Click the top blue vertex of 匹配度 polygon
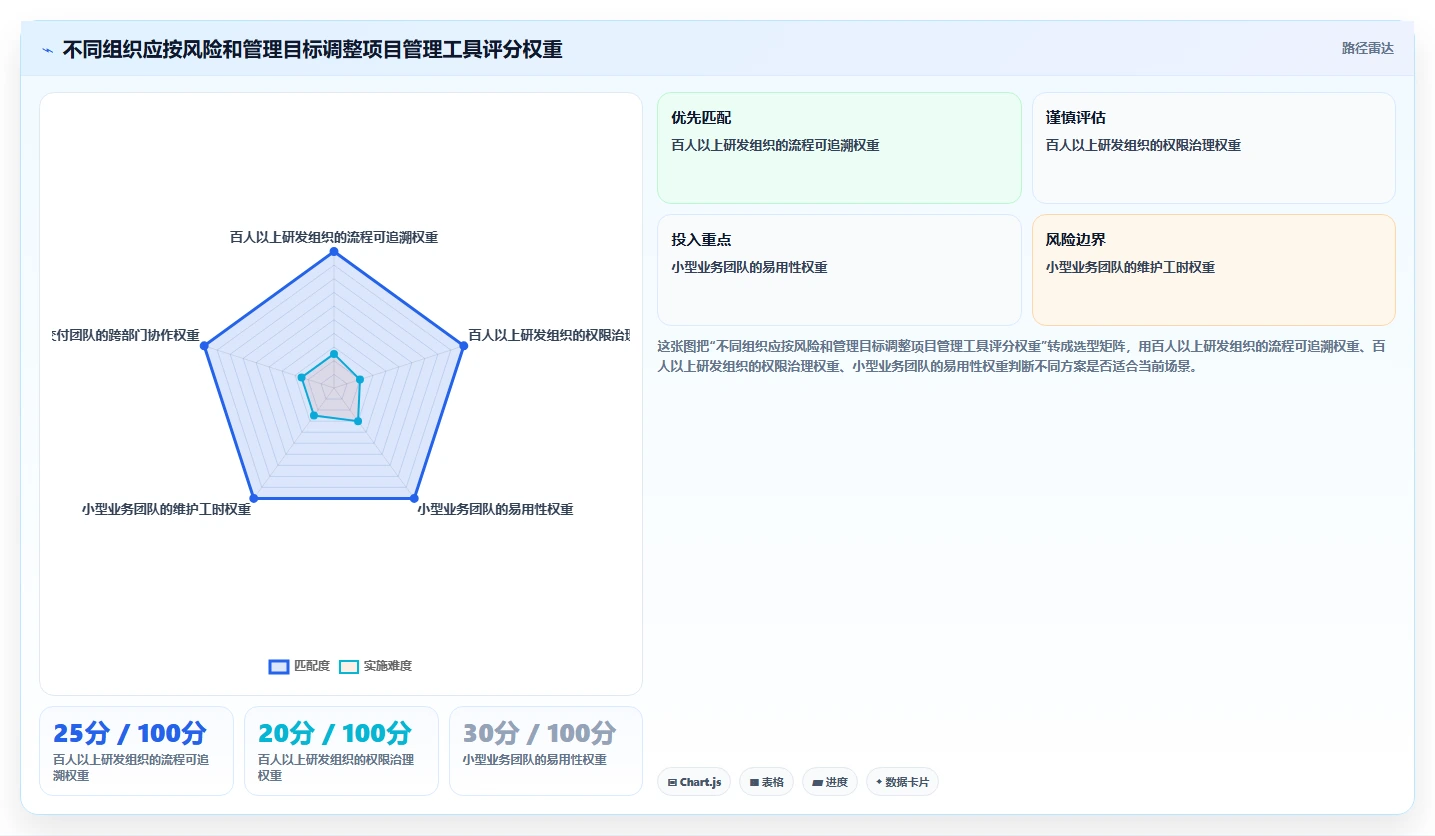Viewport: 1435px width, 836px height. point(334,251)
